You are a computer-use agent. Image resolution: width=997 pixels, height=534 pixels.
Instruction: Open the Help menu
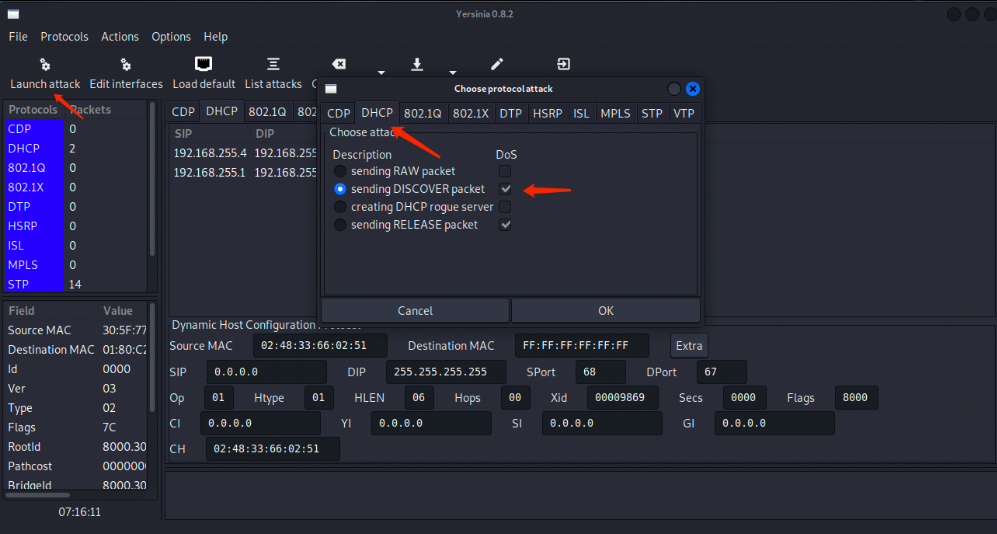(216, 36)
